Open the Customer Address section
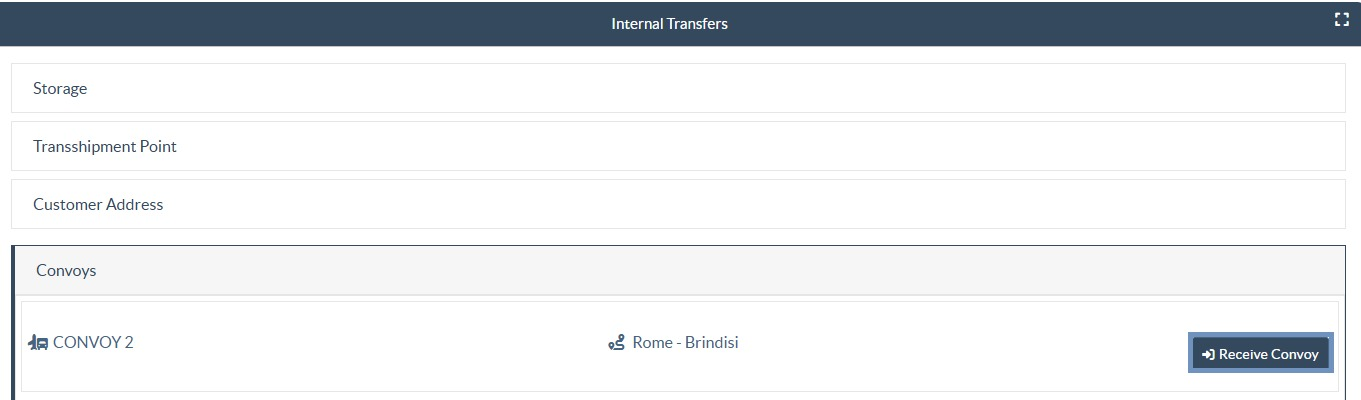 (678, 204)
